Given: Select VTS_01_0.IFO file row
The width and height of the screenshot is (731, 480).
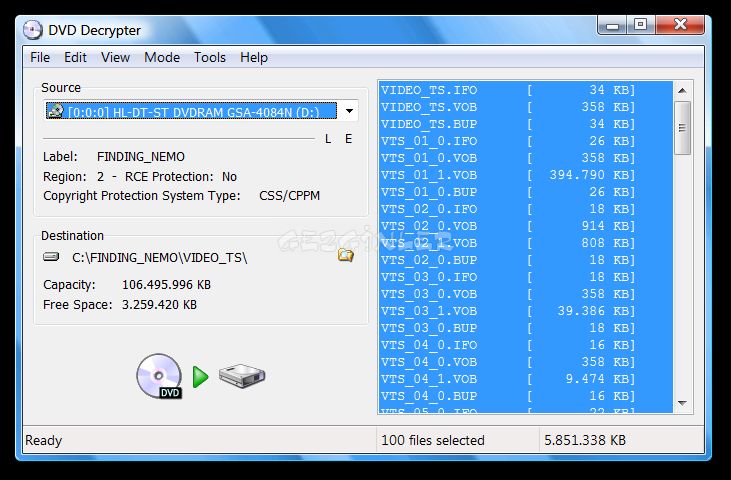Looking at the screenshot, I should pyautogui.click(x=526, y=141).
